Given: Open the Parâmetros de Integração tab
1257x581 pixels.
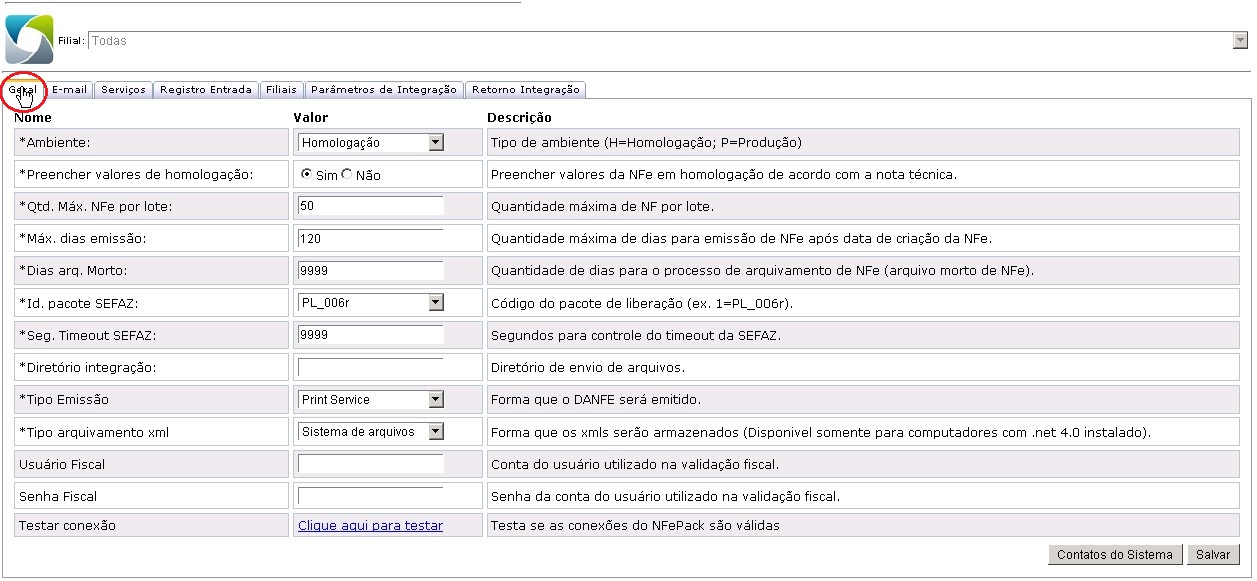Looking at the screenshot, I should [383, 90].
